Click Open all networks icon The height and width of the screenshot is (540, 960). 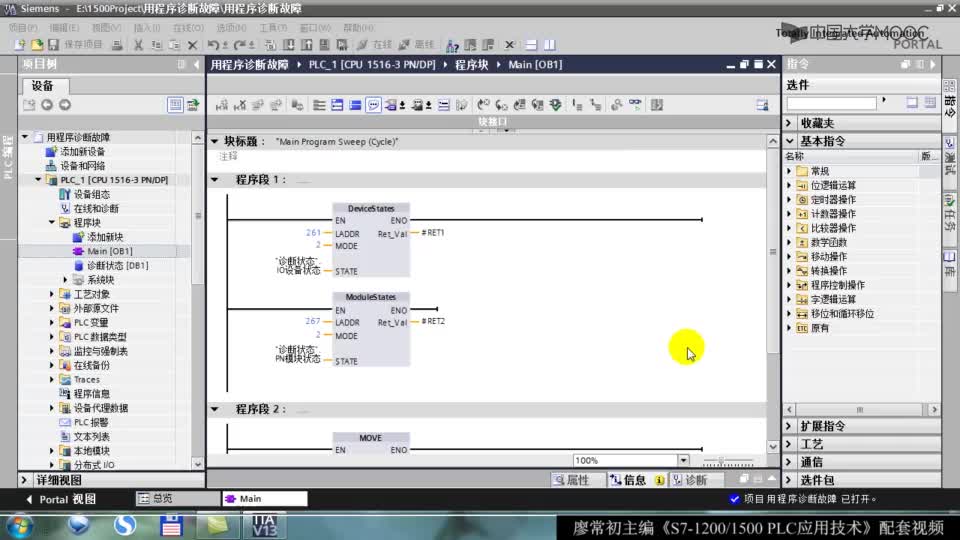[337, 105]
